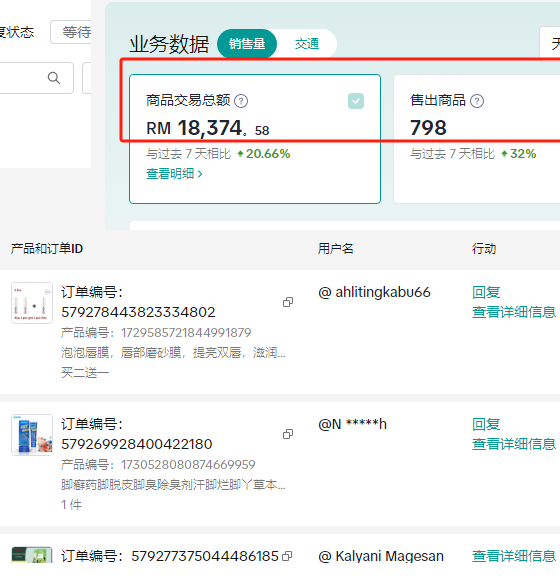Toggle the 商品交易总额 card checkbox
This screenshot has width=560, height=587.
tap(356, 101)
